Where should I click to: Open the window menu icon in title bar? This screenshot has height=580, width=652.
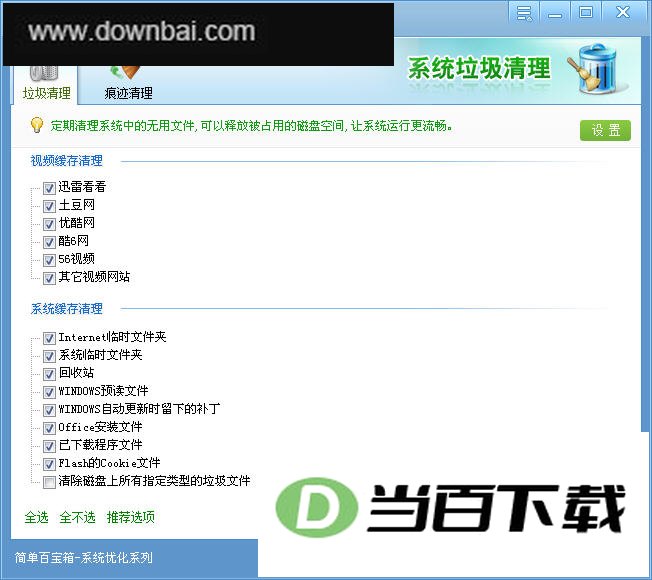click(524, 13)
